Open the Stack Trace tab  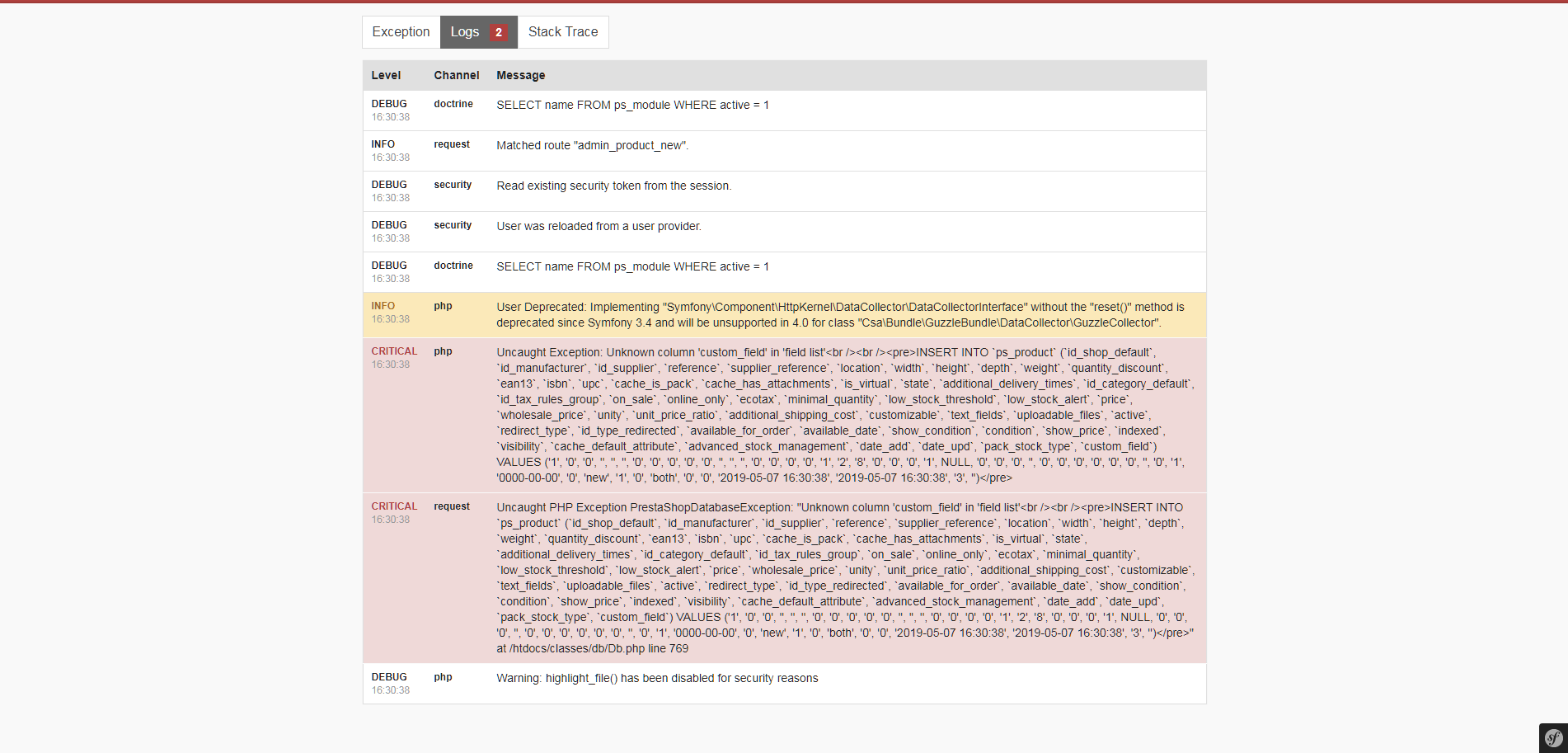[563, 32]
